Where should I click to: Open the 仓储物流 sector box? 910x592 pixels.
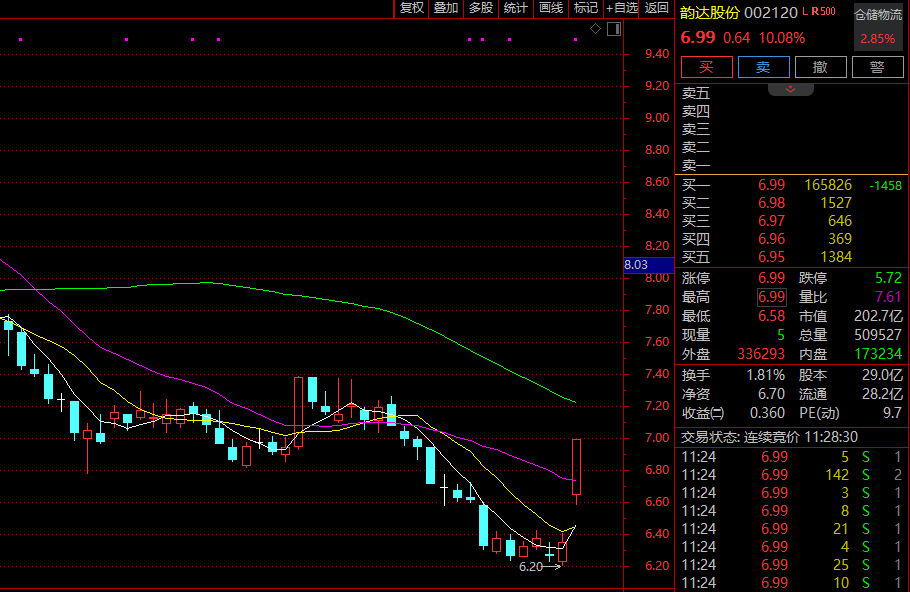[x=878, y=27]
